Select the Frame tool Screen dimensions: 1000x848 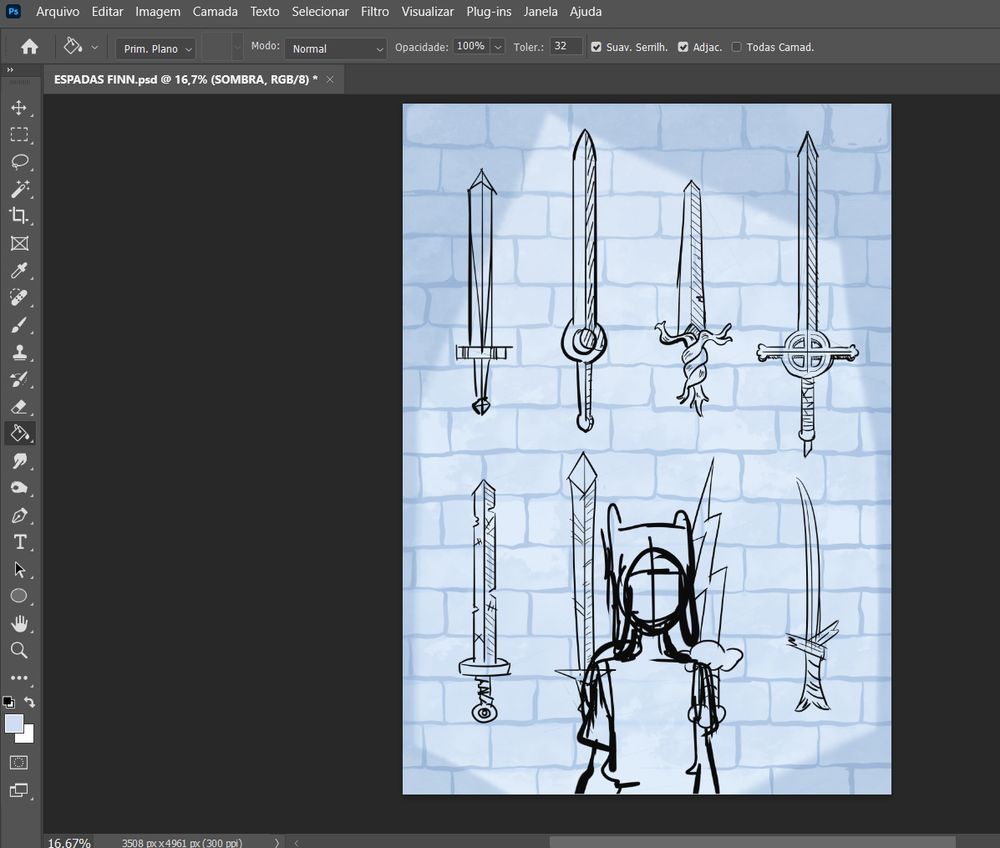19,243
